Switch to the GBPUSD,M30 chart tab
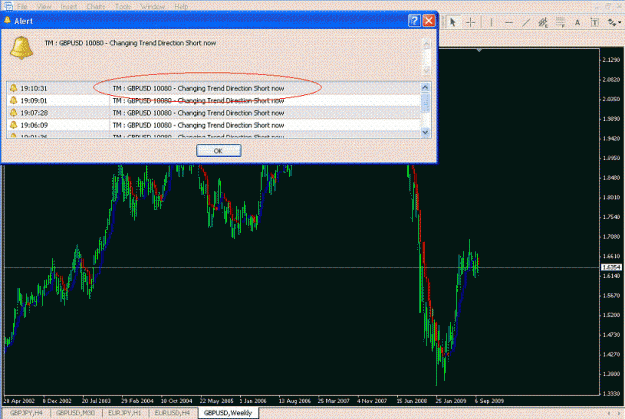The image size is (625, 419). coord(75,413)
